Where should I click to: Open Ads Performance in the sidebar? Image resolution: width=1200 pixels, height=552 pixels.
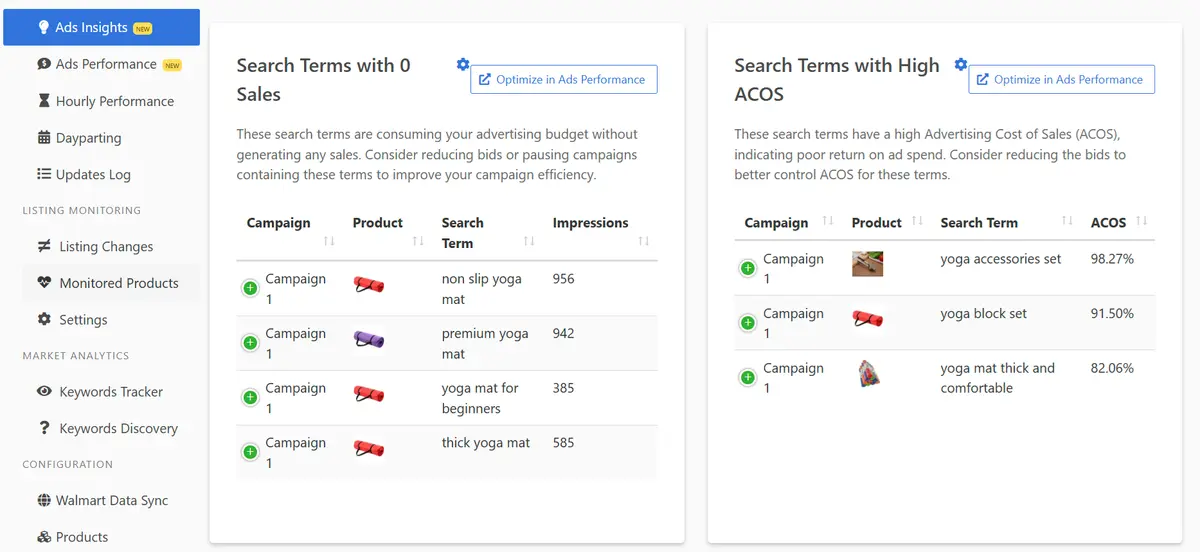click(106, 64)
